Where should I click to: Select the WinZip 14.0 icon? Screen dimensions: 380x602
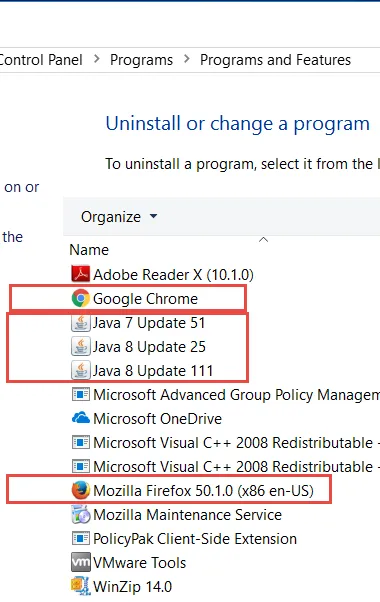(81, 586)
